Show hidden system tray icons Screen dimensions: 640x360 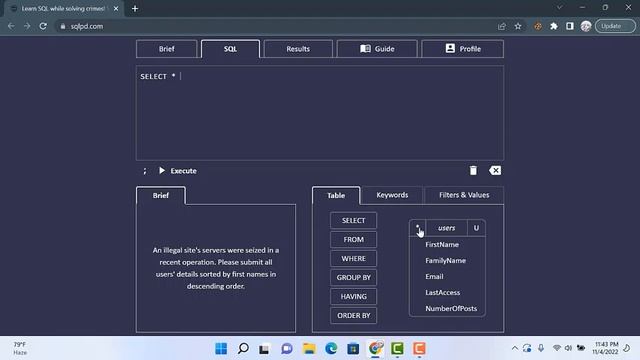coord(515,348)
